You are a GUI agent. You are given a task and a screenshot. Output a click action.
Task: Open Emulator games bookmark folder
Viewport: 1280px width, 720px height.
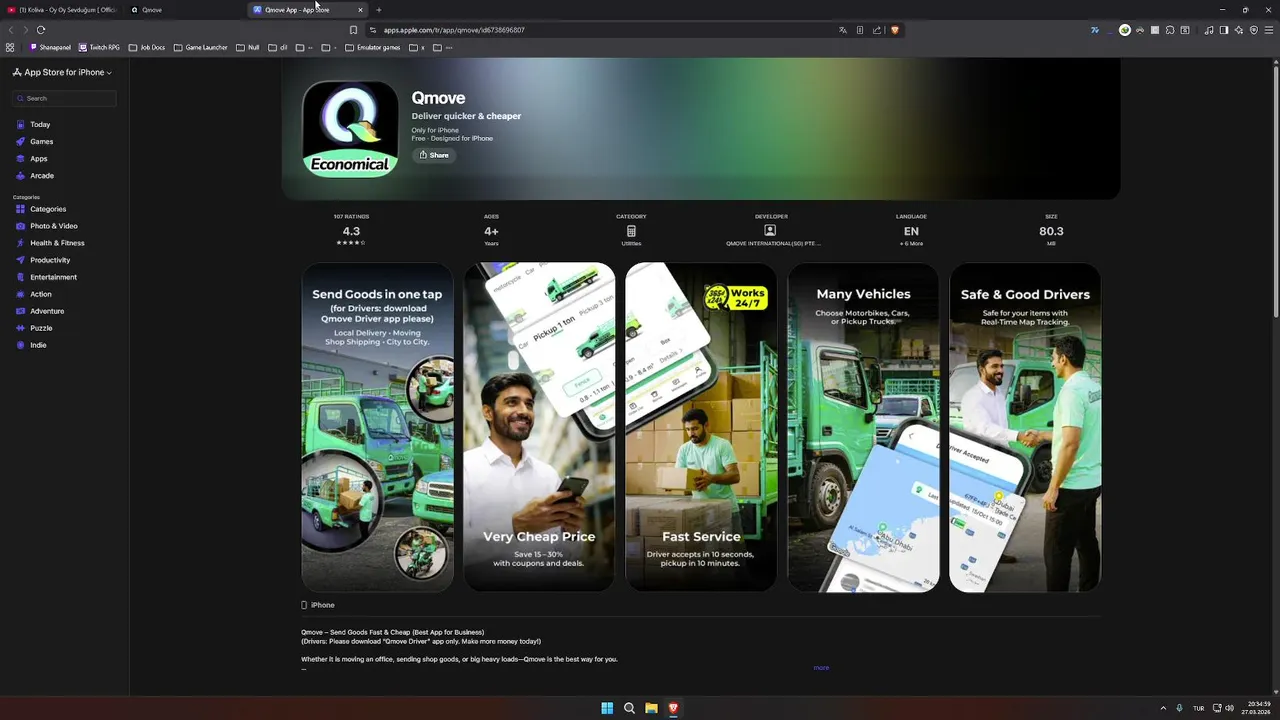point(372,47)
